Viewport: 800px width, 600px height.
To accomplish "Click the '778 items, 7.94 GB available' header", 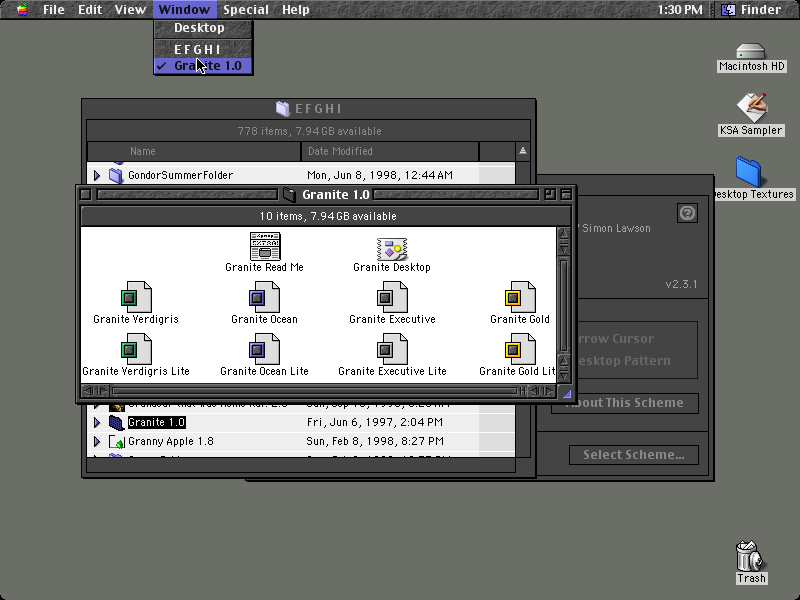I will click(x=310, y=131).
